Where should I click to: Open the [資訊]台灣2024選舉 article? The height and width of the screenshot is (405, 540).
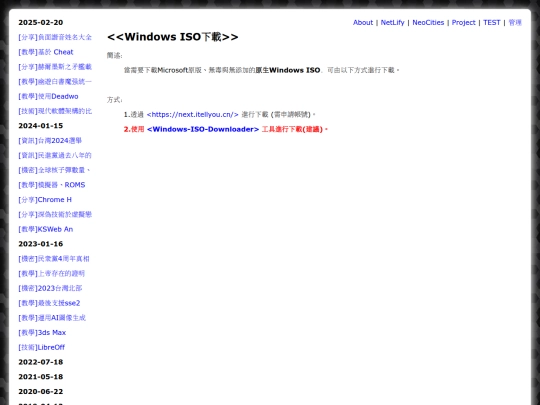(50, 141)
